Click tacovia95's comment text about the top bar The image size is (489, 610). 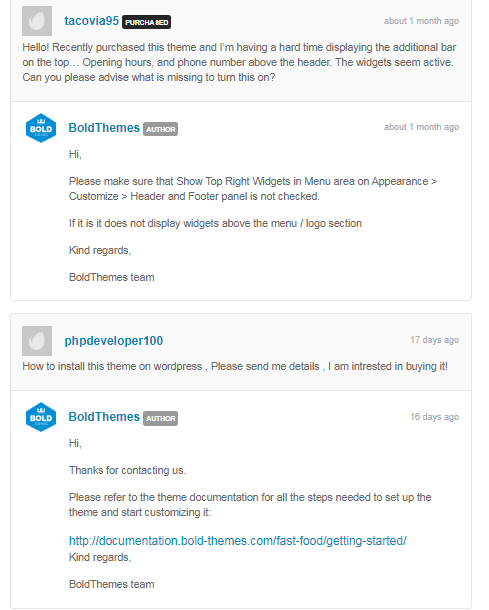coord(239,62)
